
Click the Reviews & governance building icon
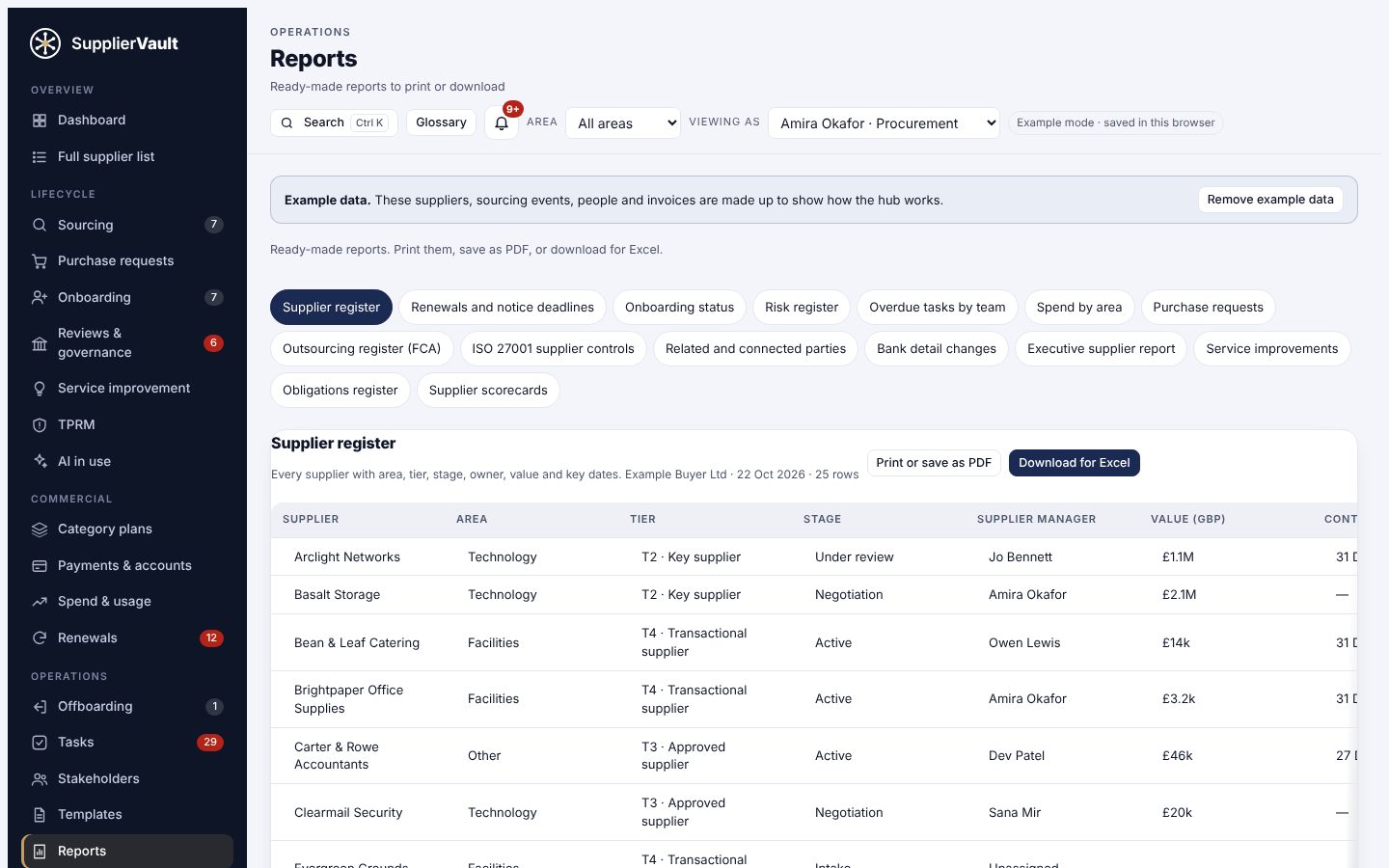(x=40, y=343)
